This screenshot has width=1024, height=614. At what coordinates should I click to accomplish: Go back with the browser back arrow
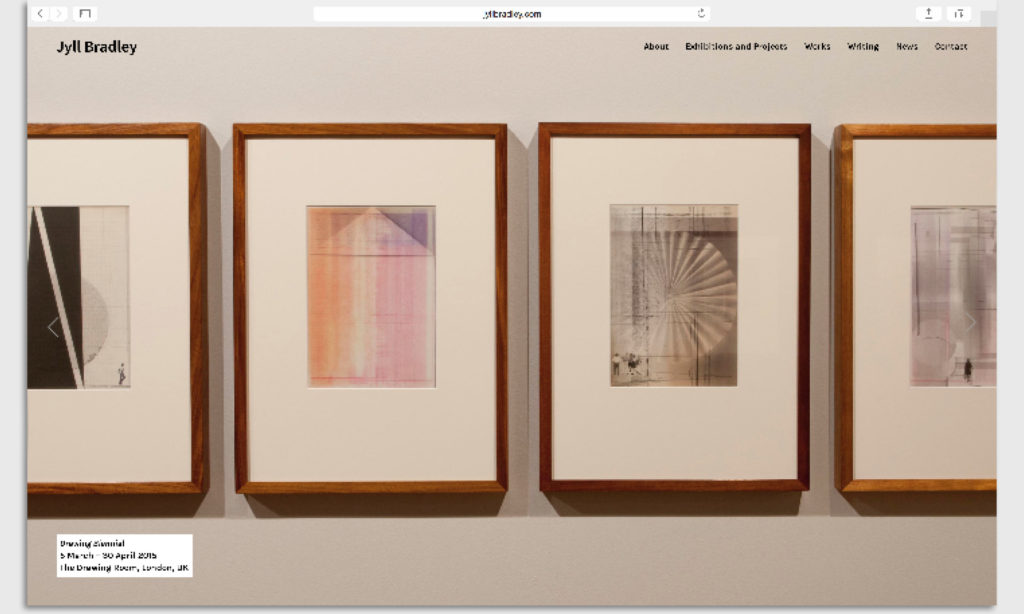point(40,14)
